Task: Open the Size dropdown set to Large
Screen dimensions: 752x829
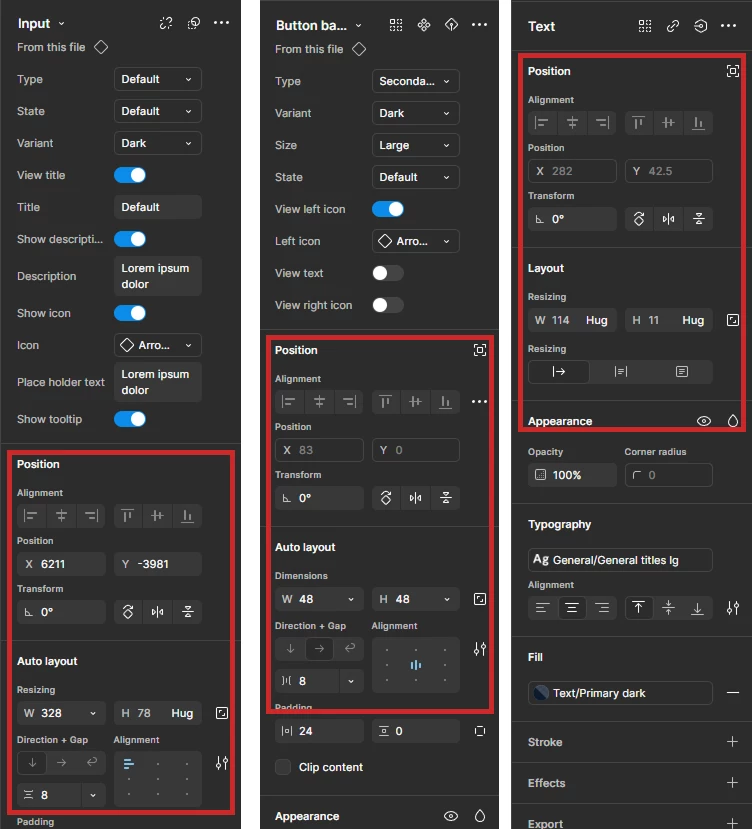Action: [x=416, y=145]
